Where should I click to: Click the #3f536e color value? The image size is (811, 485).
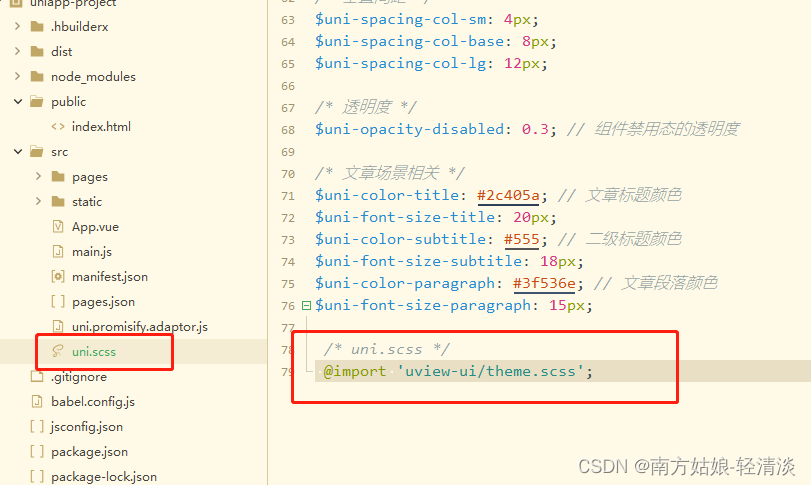544,283
